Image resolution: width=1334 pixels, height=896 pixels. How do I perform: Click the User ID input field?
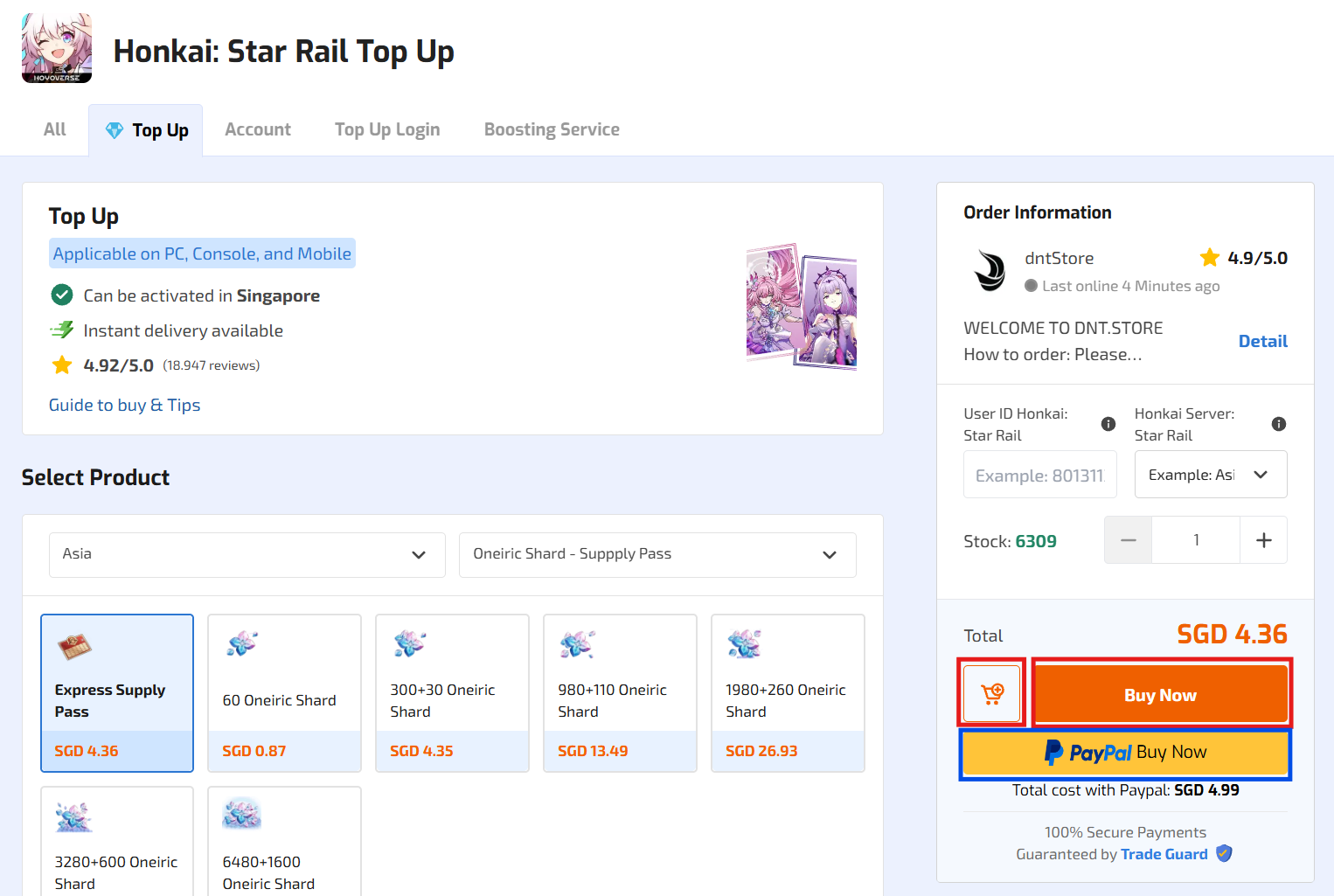[1039, 475]
